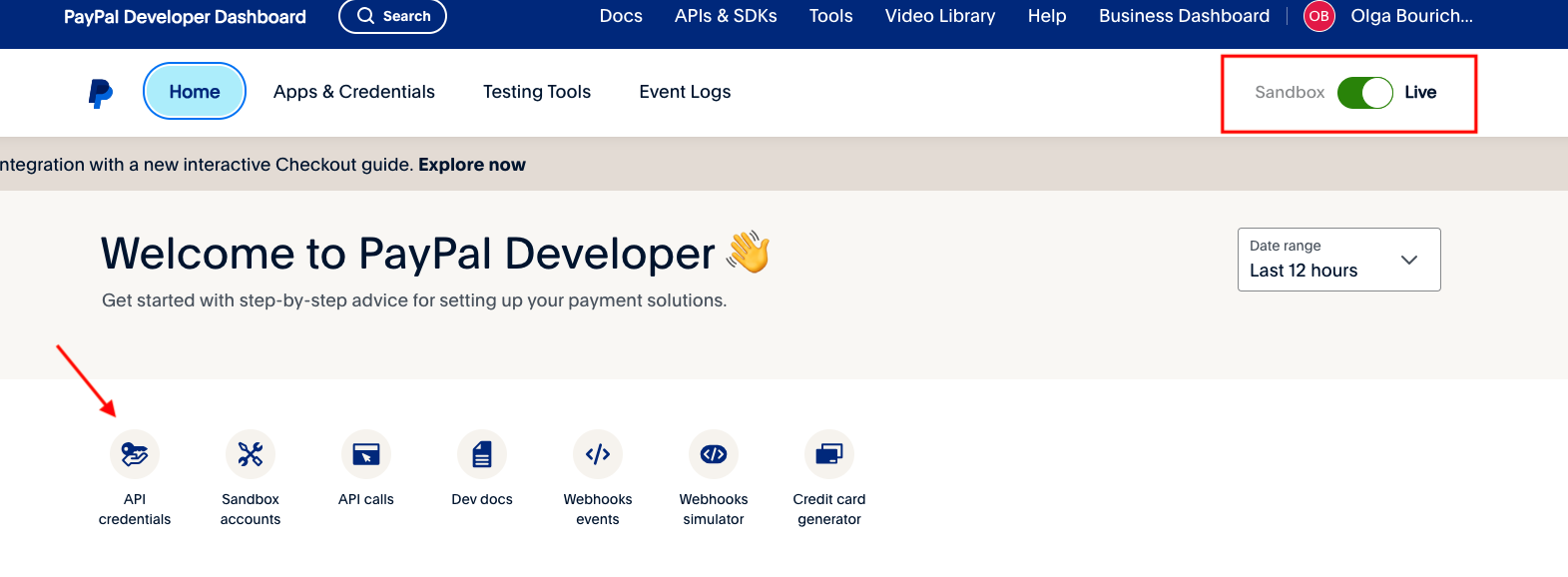
Task: Open the Help menu item
Action: pyautogui.click(x=1047, y=16)
